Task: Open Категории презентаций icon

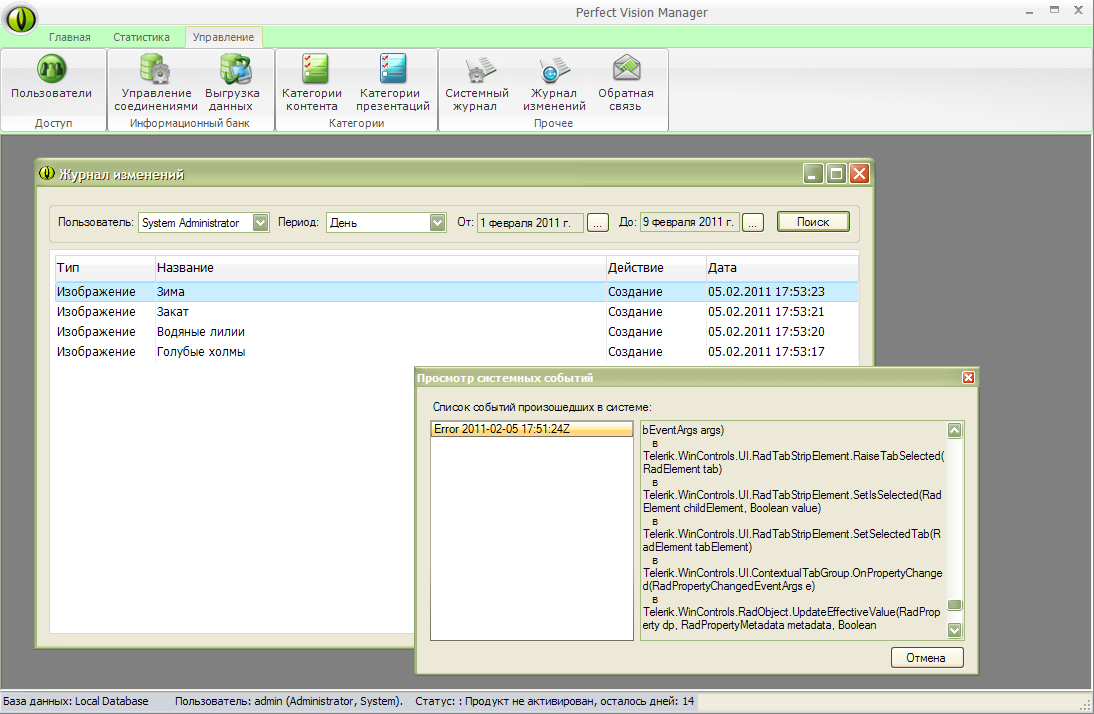Action: (393, 69)
